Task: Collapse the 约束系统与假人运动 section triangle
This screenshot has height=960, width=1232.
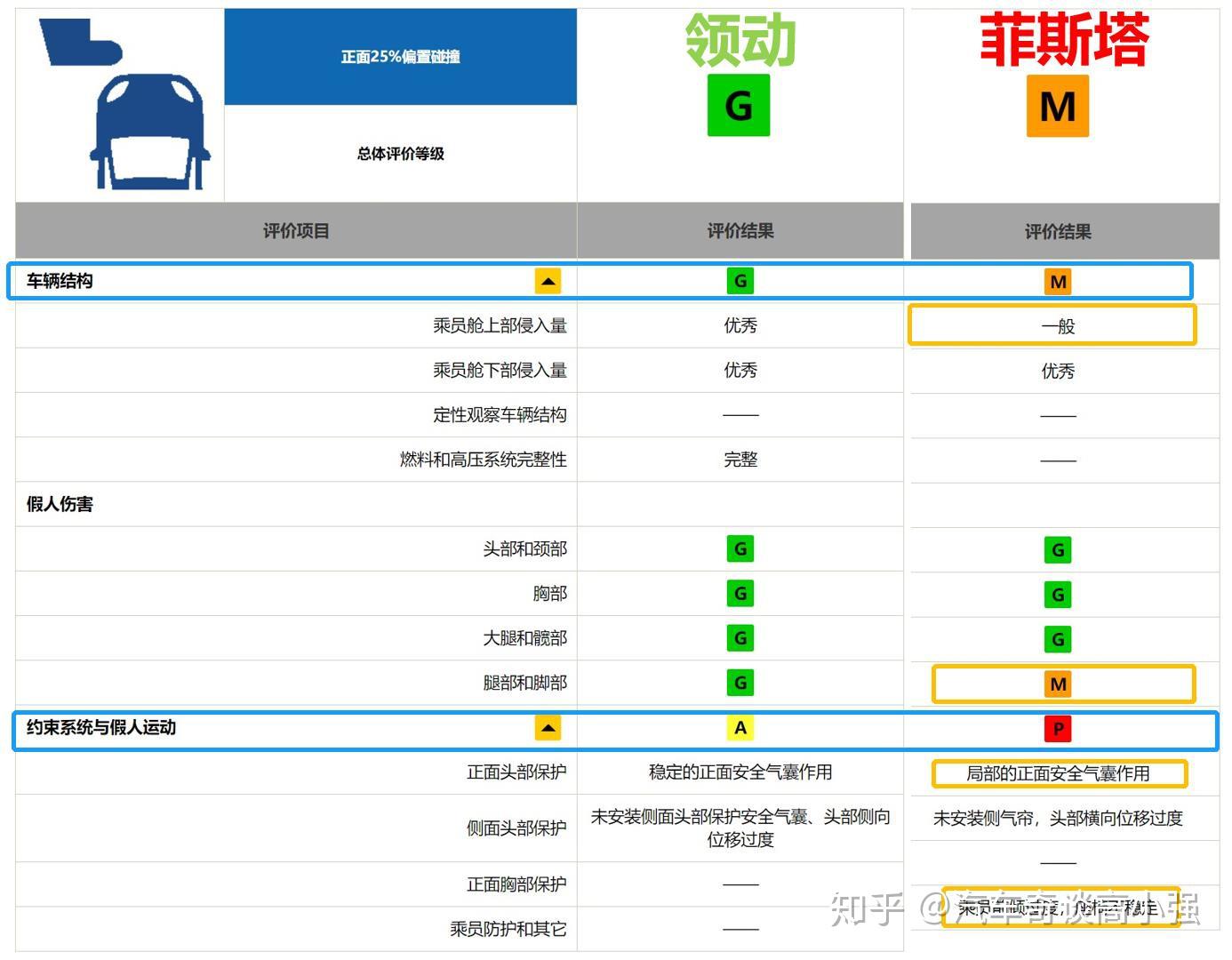Action: (548, 727)
